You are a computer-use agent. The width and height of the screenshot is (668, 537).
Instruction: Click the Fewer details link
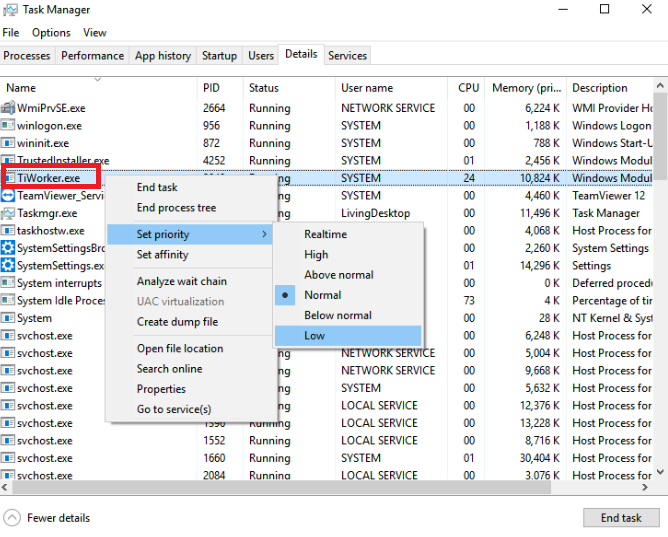[x=57, y=518]
